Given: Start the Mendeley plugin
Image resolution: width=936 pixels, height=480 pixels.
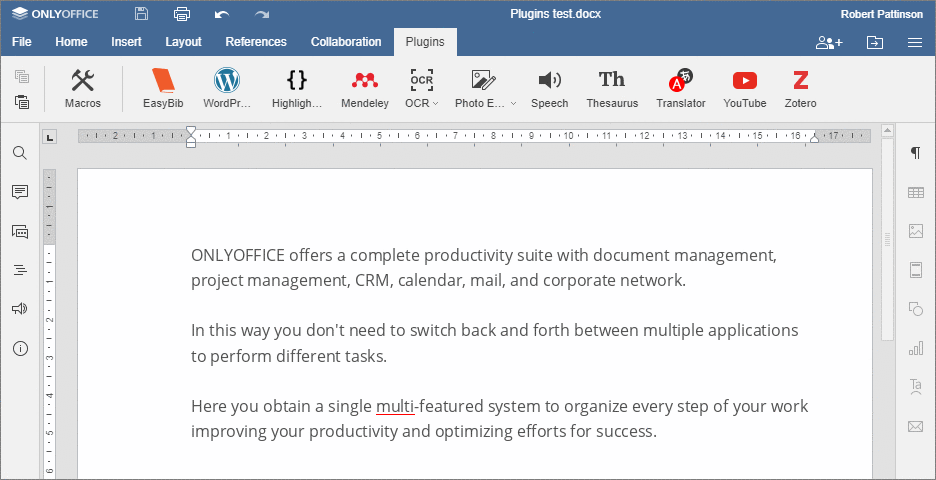Looking at the screenshot, I should click(364, 89).
